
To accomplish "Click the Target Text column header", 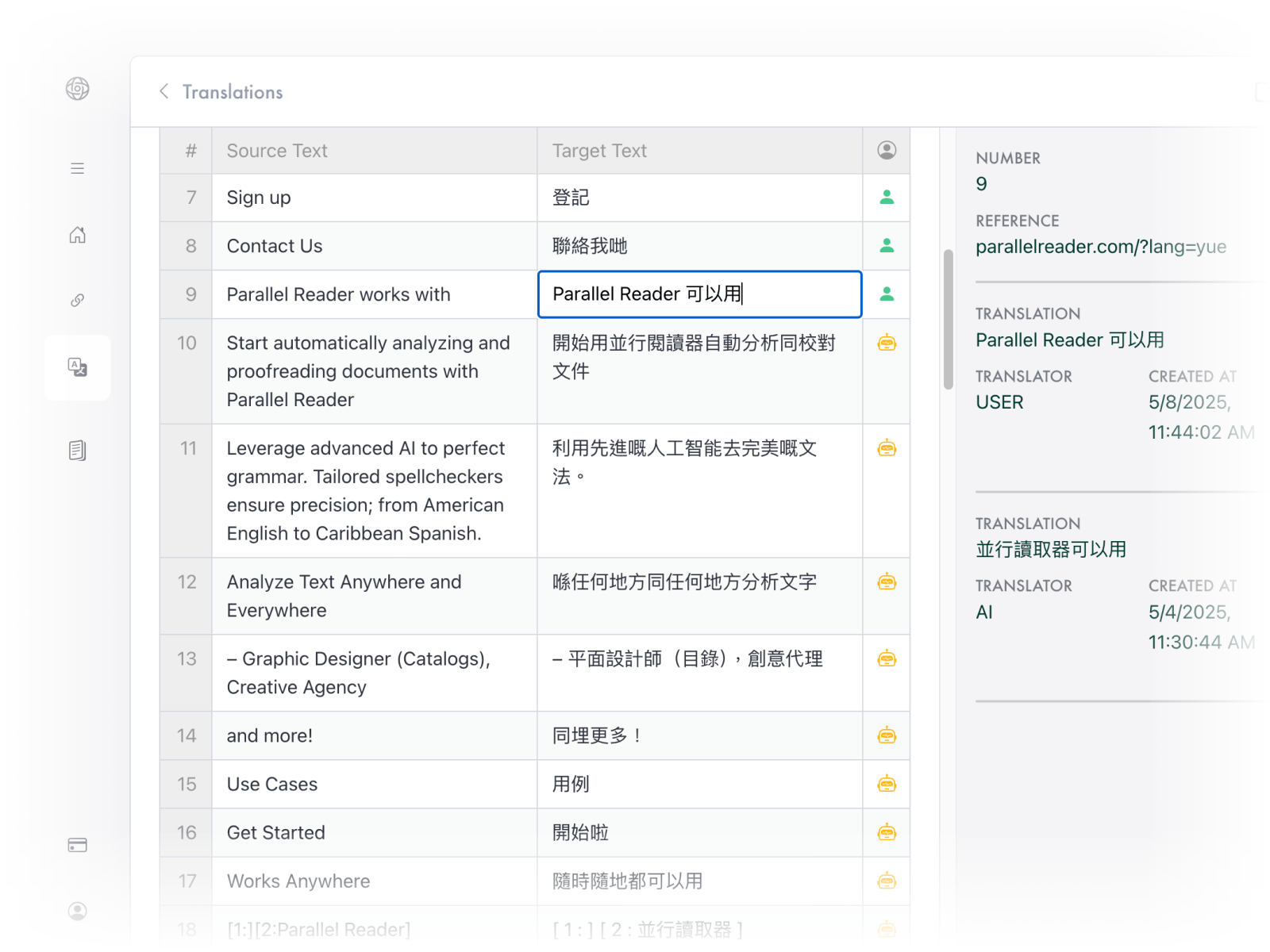I will point(700,151).
